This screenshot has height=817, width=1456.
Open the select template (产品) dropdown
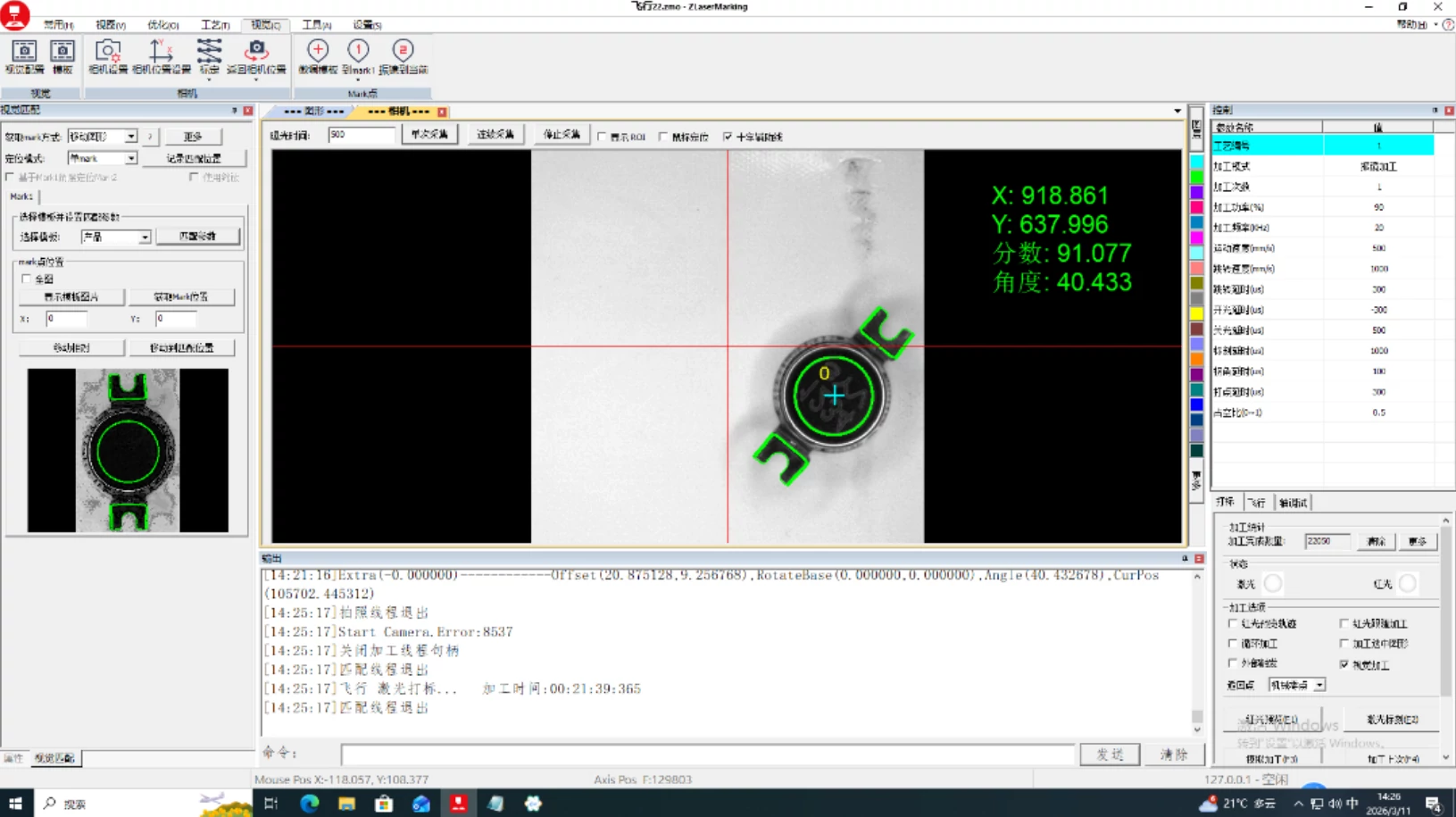click(x=145, y=238)
